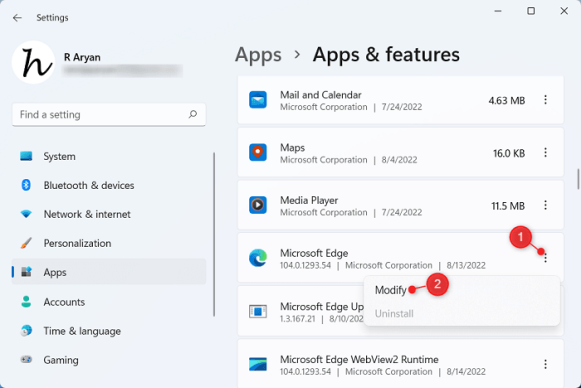Open more options for Edge WebView2 Runtime
Viewport: 581px width, 388px height.
545,364
